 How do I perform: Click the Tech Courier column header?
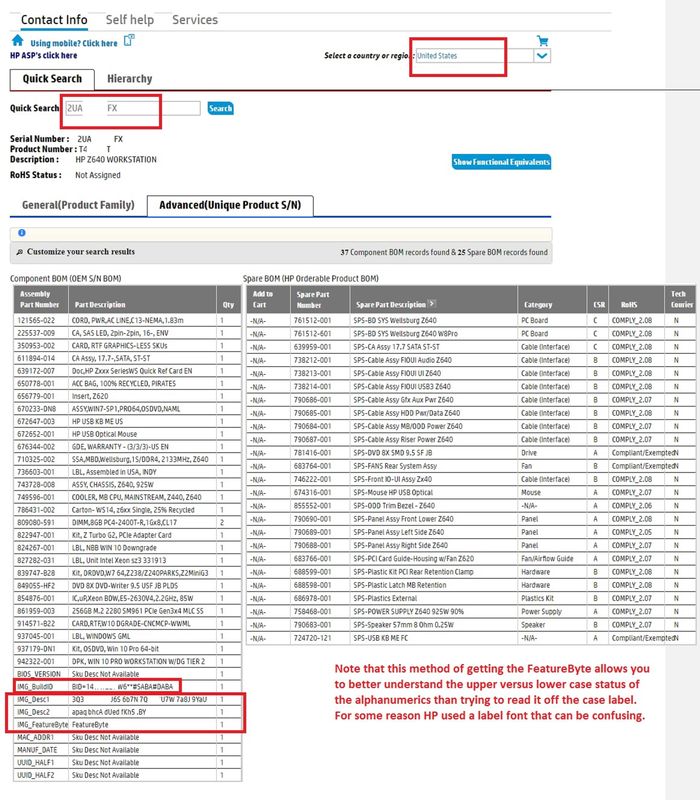coord(682,299)
